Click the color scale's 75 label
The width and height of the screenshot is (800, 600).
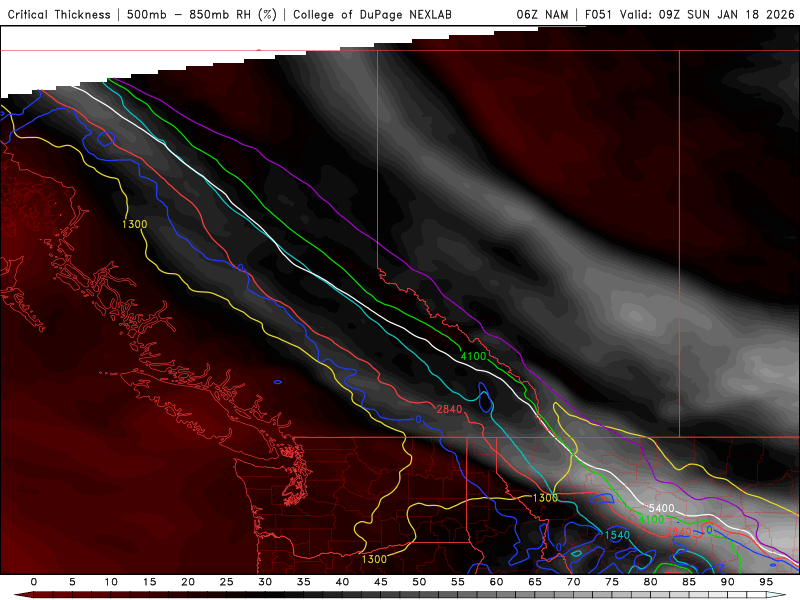coord(612,582)
